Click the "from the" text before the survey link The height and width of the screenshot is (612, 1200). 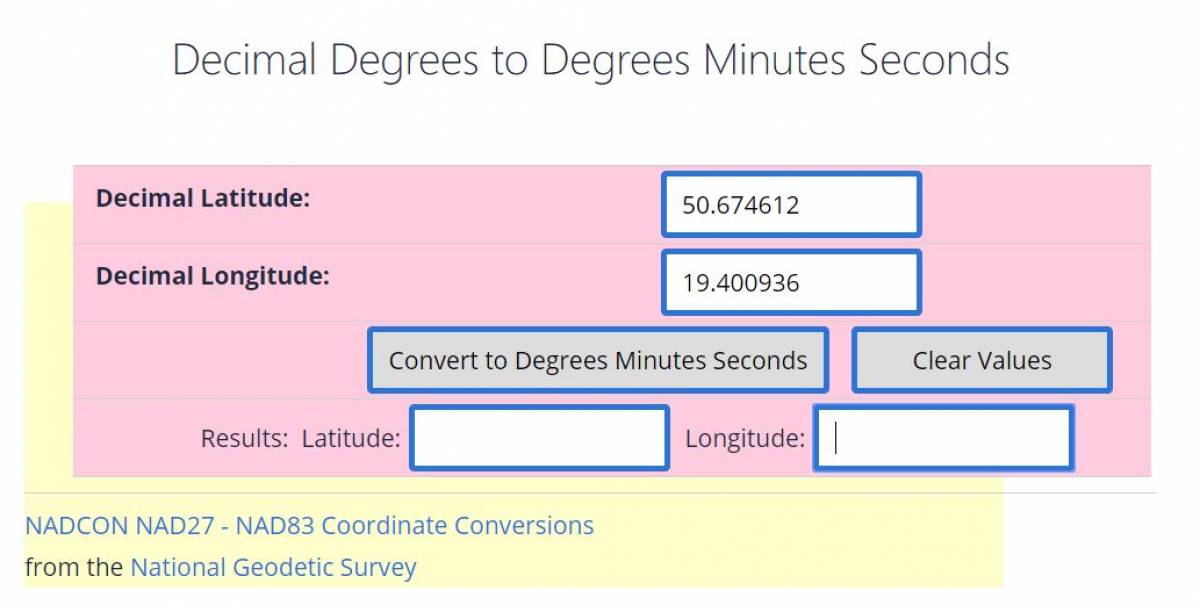pyautogui.click(x=75, y=568)
